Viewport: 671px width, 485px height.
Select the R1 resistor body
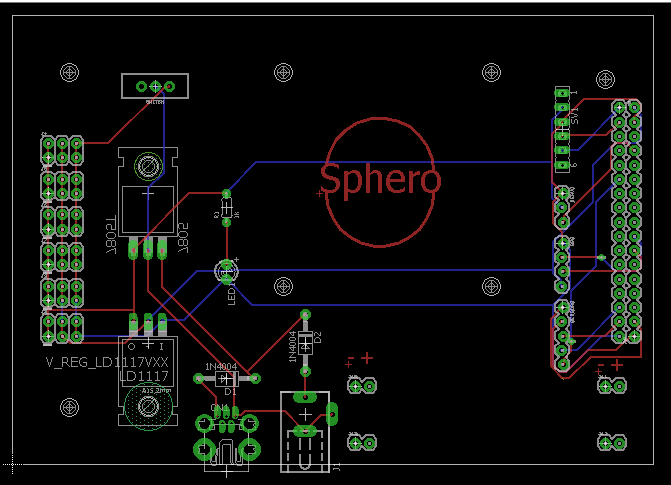click(226, 209)
